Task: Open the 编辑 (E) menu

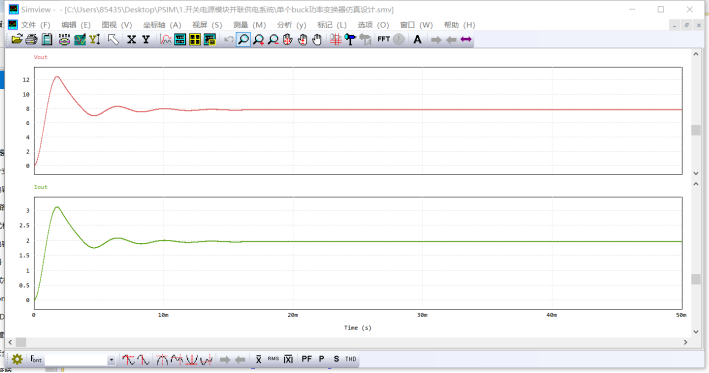Action: point(76,25)
